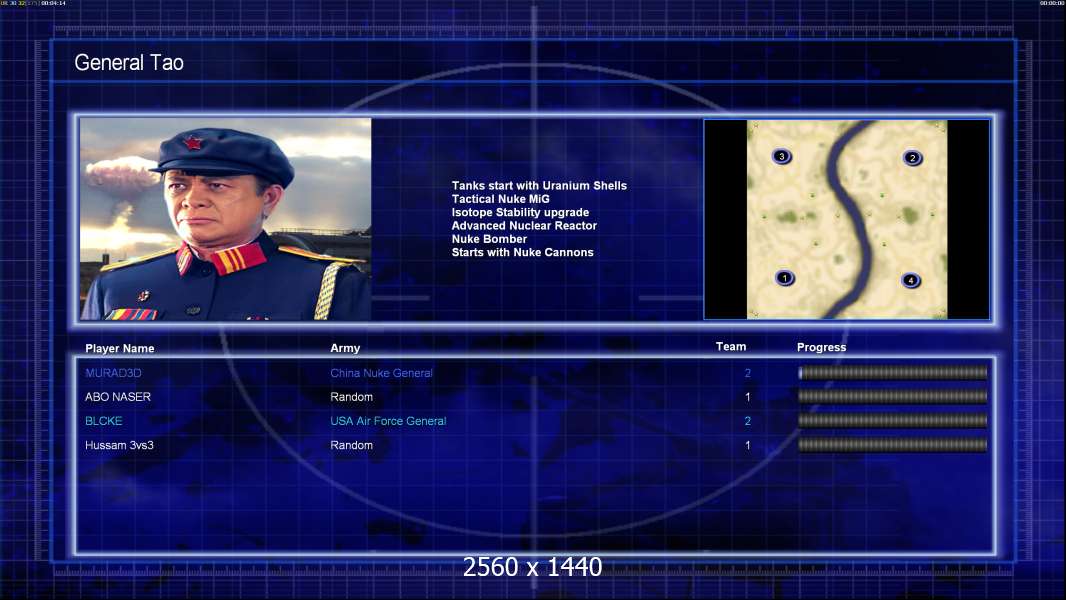The image size is (1066, 600).
Task: Click Starts with Nuke Cannons text
Action: click(522, 252)
